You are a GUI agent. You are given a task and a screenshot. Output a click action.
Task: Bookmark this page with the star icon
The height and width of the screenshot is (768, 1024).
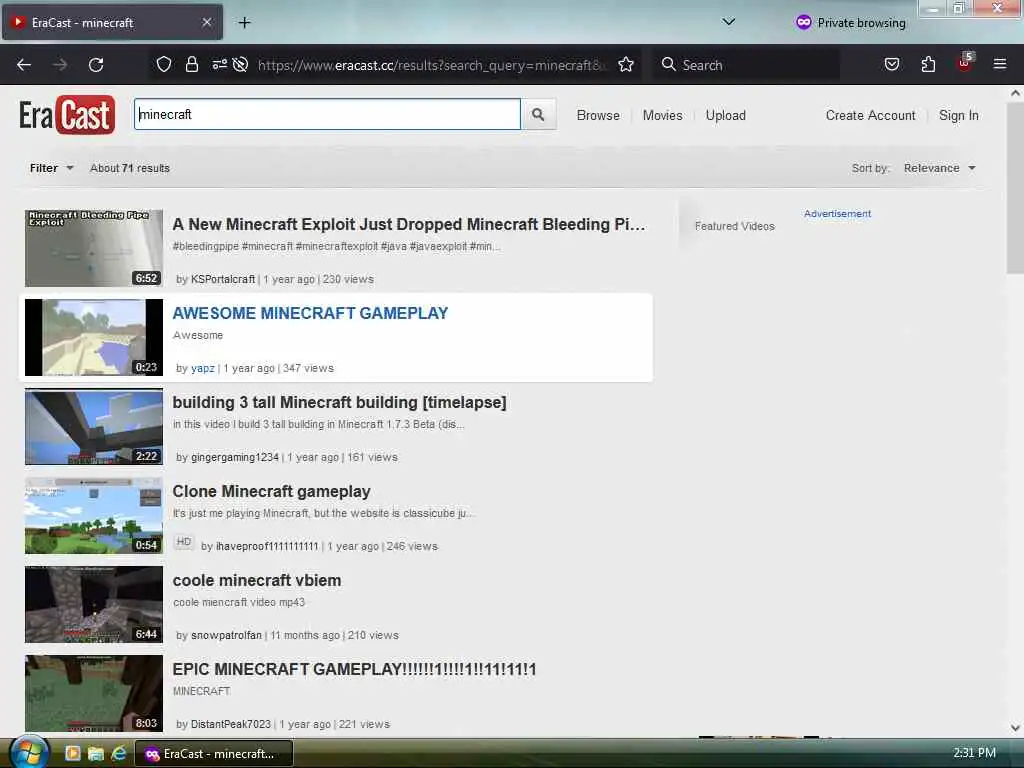pos(626,65)
